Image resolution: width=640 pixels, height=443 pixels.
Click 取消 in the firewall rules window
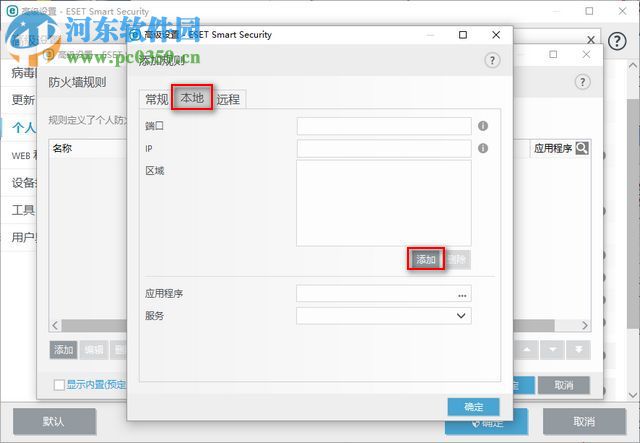pos(563,385)
